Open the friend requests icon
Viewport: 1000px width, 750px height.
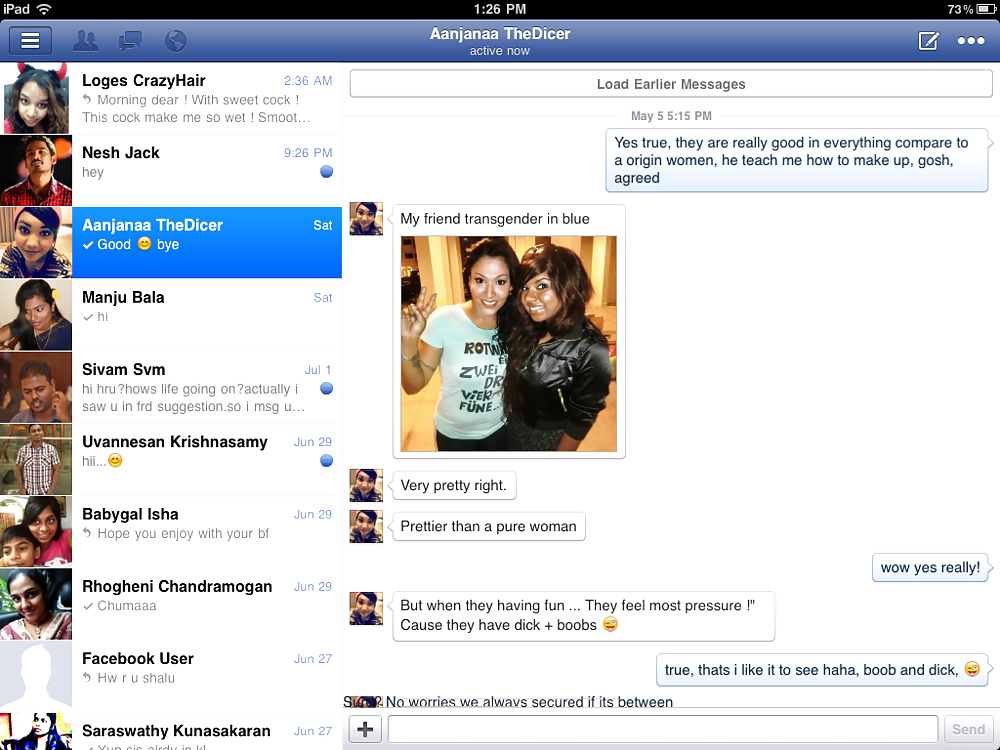[86, 41]
